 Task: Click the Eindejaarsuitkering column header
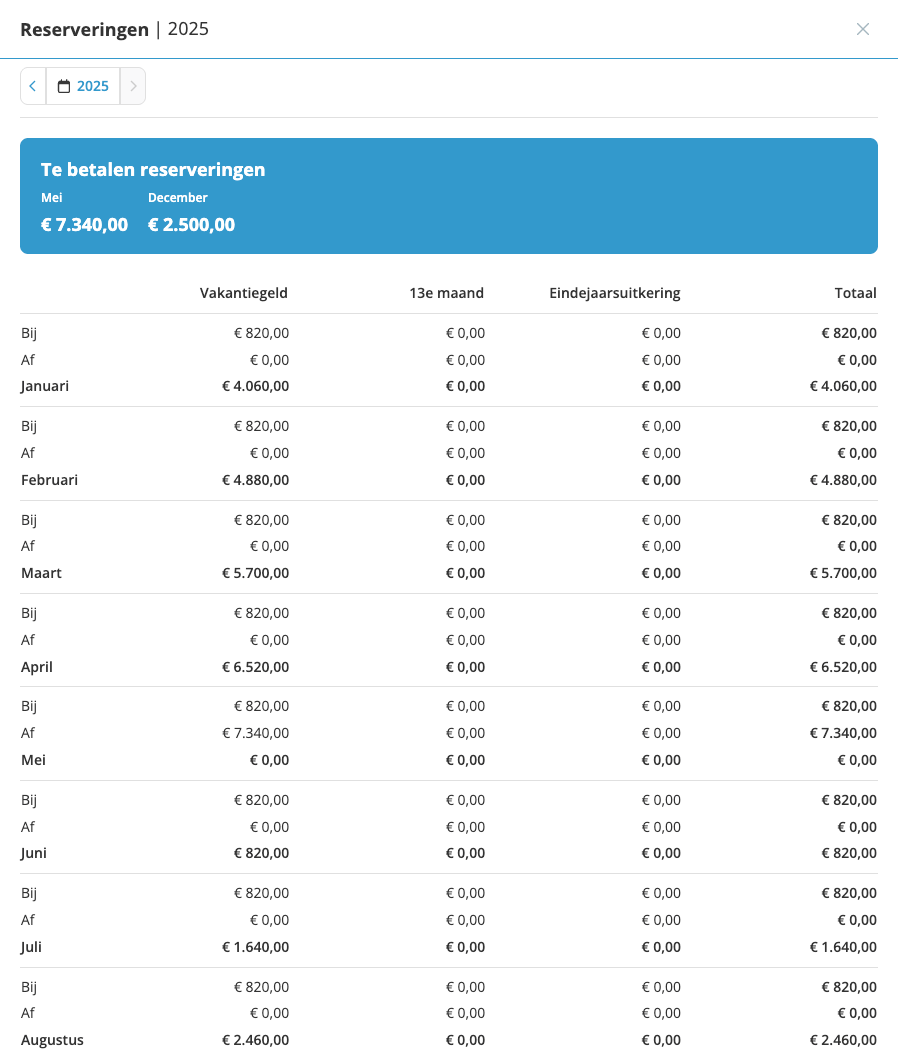pos(614,293)
